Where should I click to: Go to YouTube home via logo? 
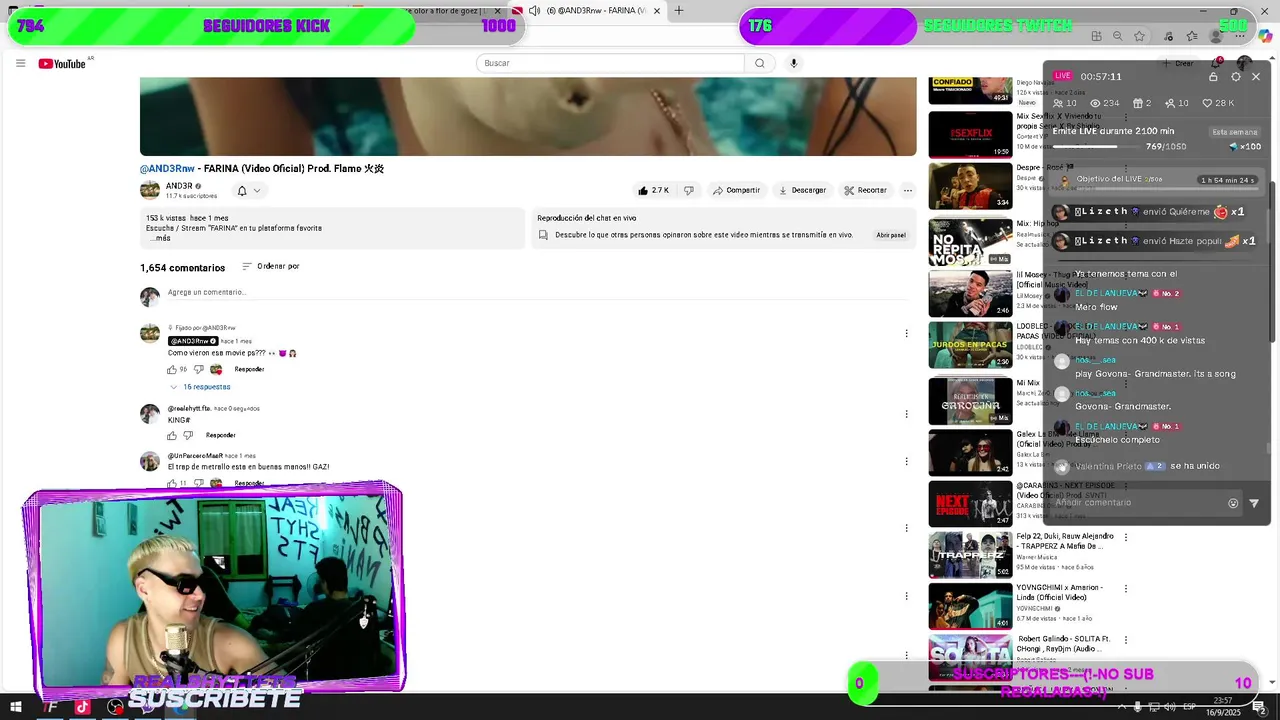pos(62,64)
